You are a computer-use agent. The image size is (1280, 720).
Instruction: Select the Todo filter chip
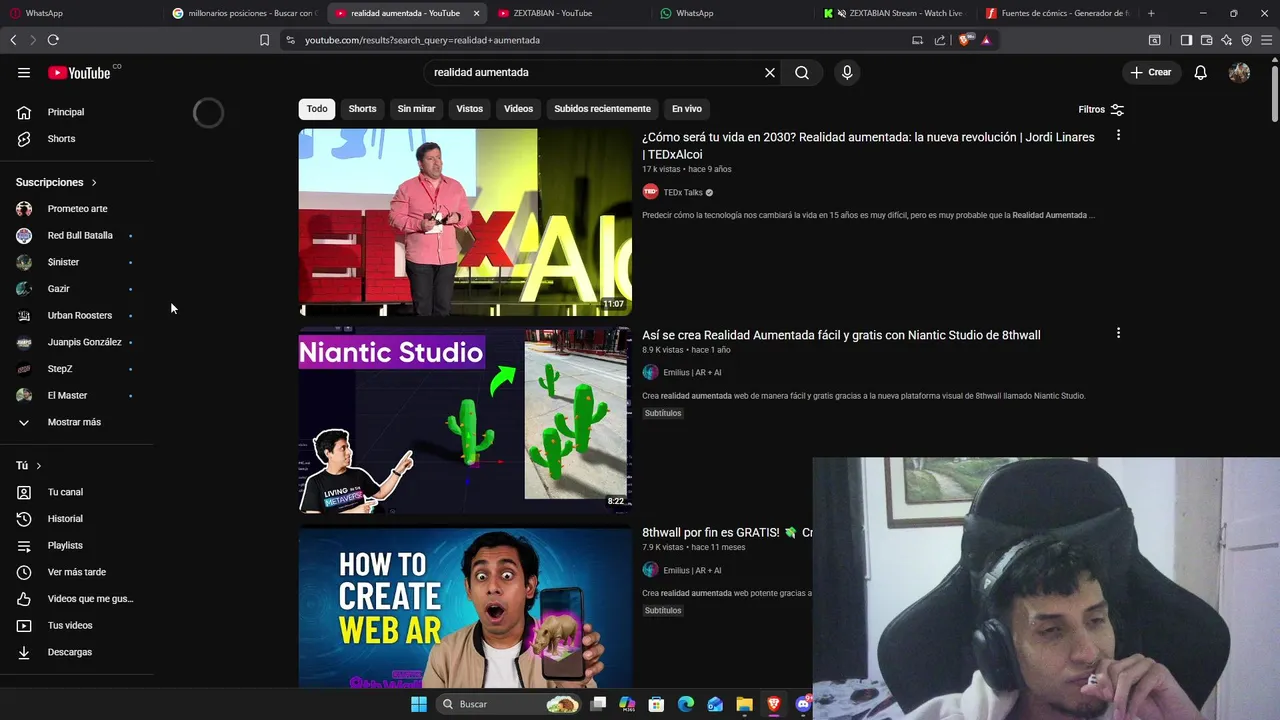point(317,108)
